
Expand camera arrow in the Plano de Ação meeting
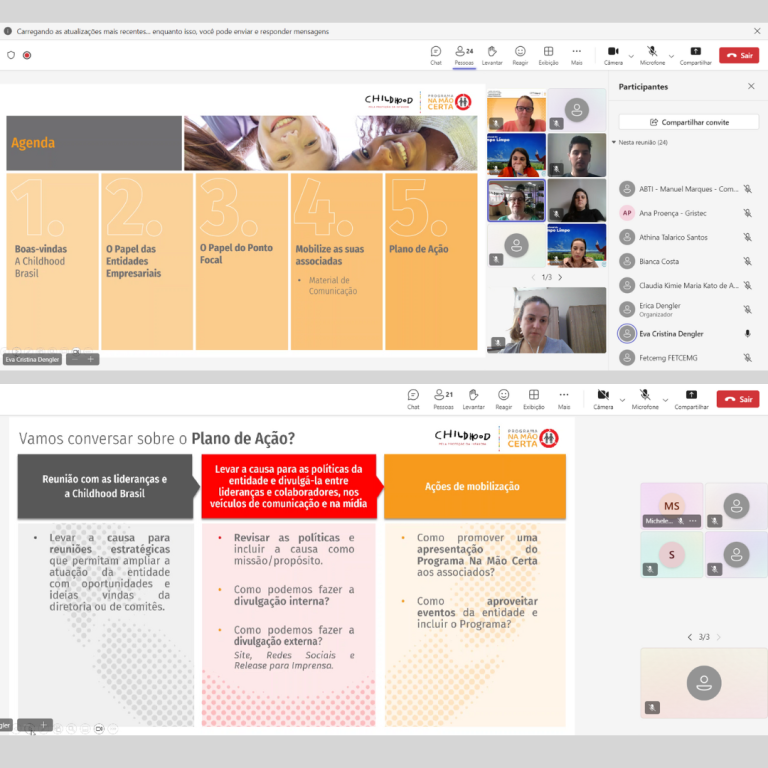pyautogui.click(x=623, y=400)
